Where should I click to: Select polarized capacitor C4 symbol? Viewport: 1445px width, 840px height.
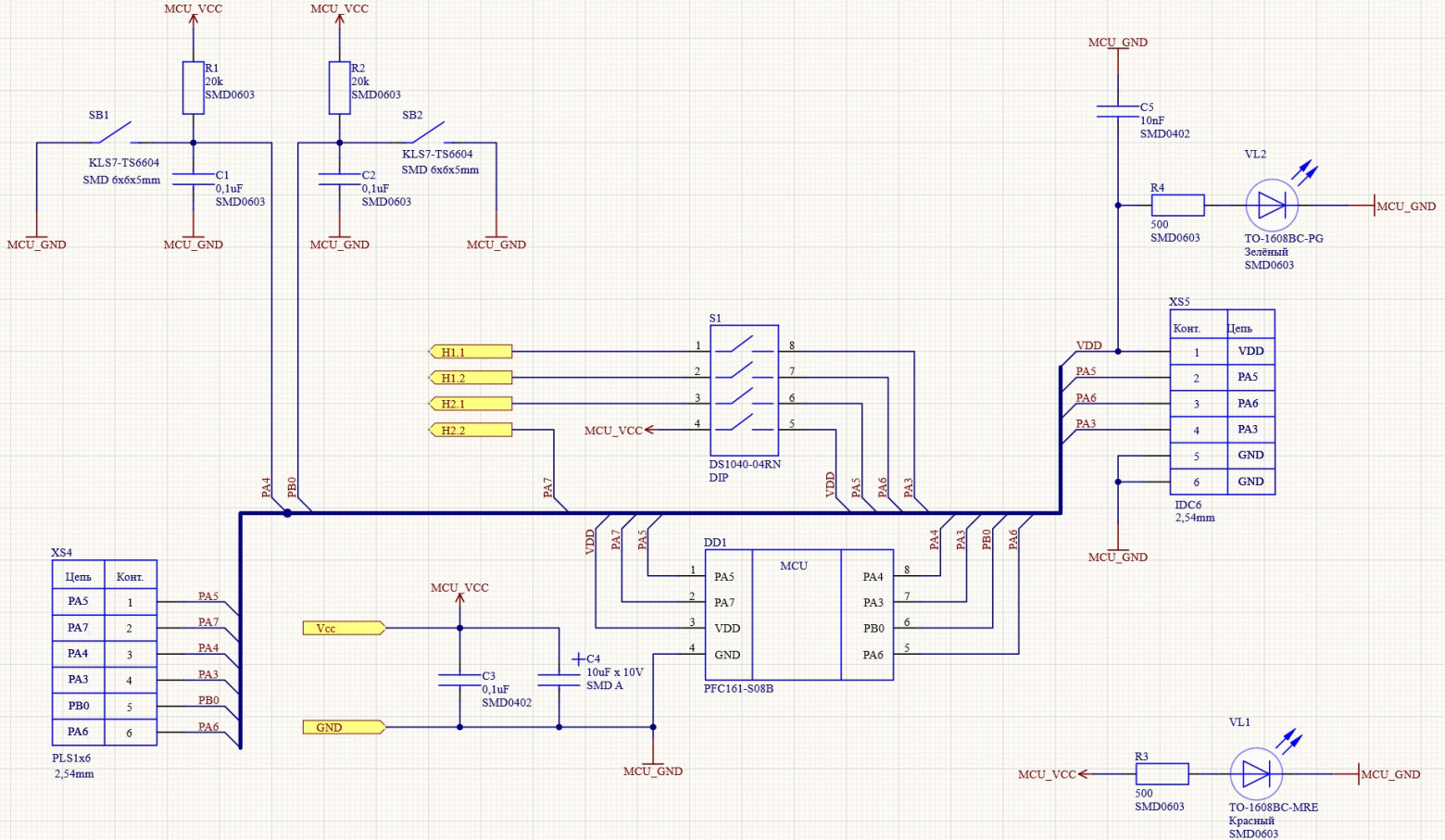(559, 679)
